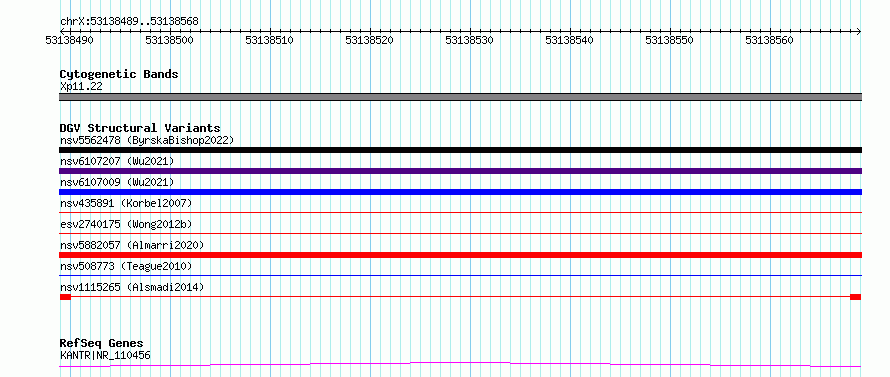Screen dimensions: 890x377
Task: Select the Xp11.22 band label
Action: 81,87
